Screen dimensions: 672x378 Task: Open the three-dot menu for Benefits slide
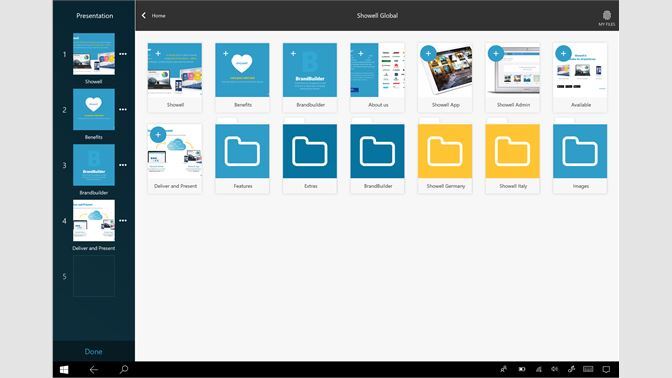123,110
